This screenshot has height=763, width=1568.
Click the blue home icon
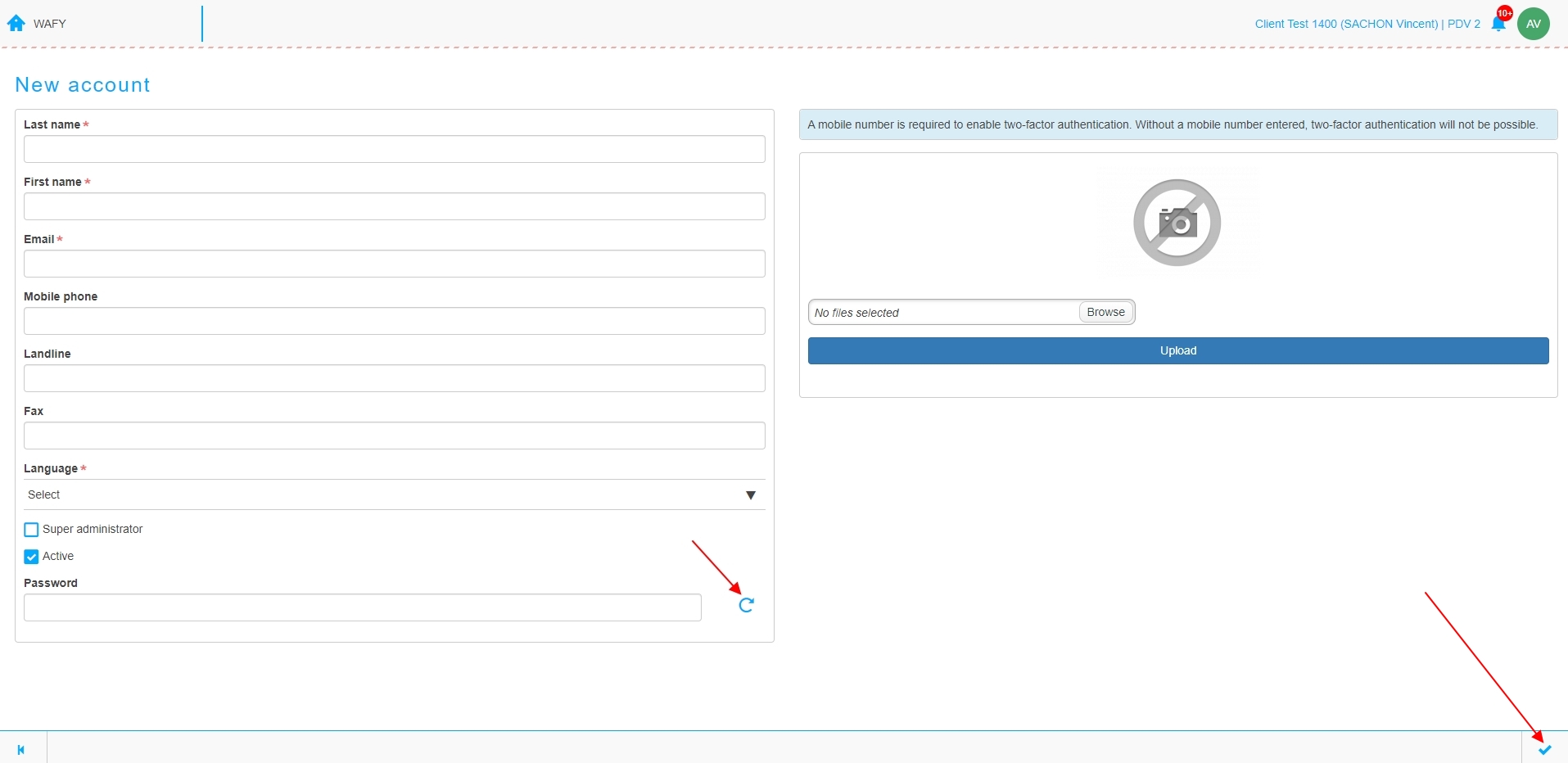point(16,23)
